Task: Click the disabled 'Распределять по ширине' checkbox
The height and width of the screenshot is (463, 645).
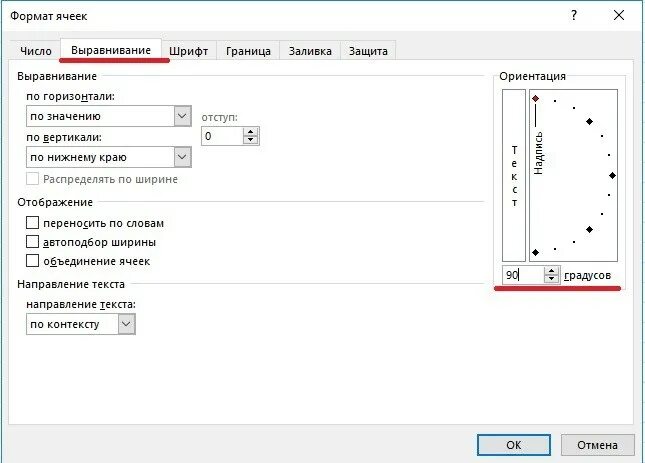Action: (x=32, y=179)
